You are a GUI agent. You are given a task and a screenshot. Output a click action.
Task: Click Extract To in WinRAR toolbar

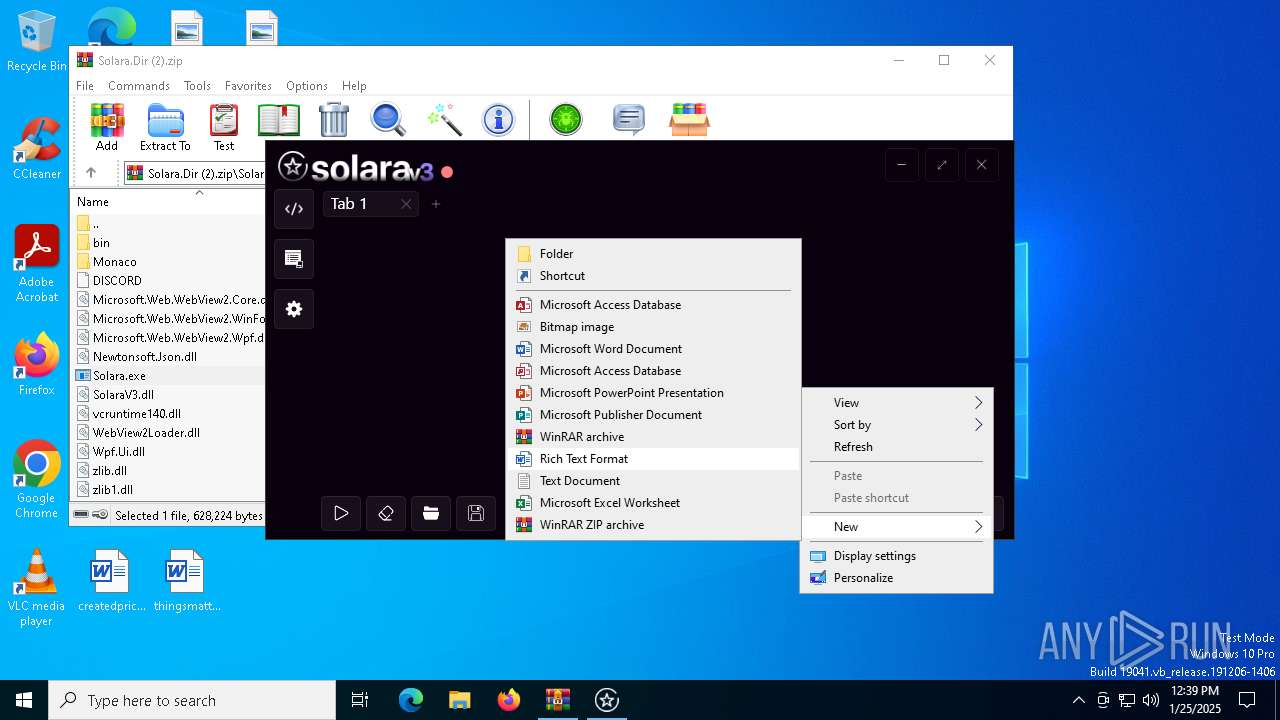(165, 127)
